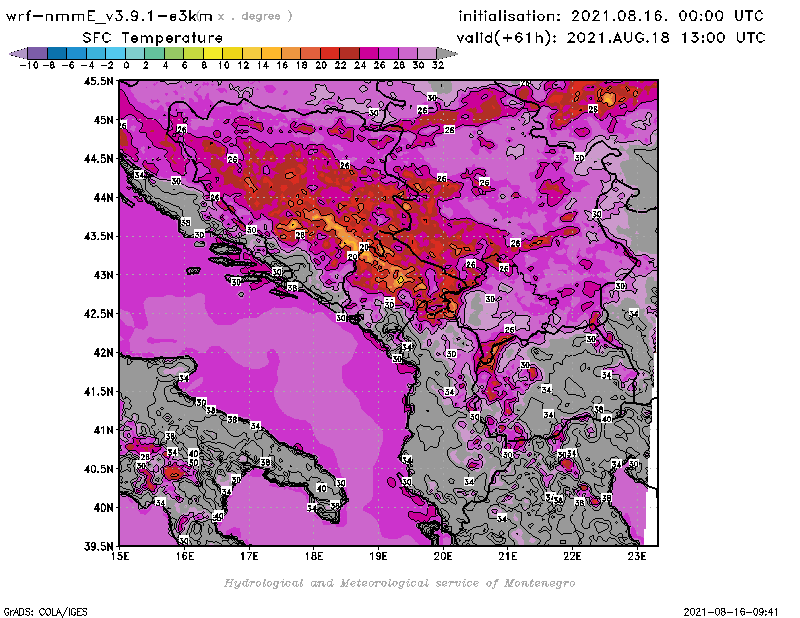
Task: Pick the colorbar swatch between -10 and -8
Action: [38, 53]
